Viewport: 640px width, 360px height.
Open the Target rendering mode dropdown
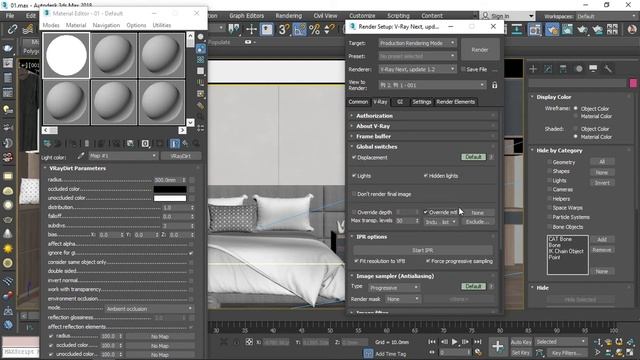[x=418, y=43]
